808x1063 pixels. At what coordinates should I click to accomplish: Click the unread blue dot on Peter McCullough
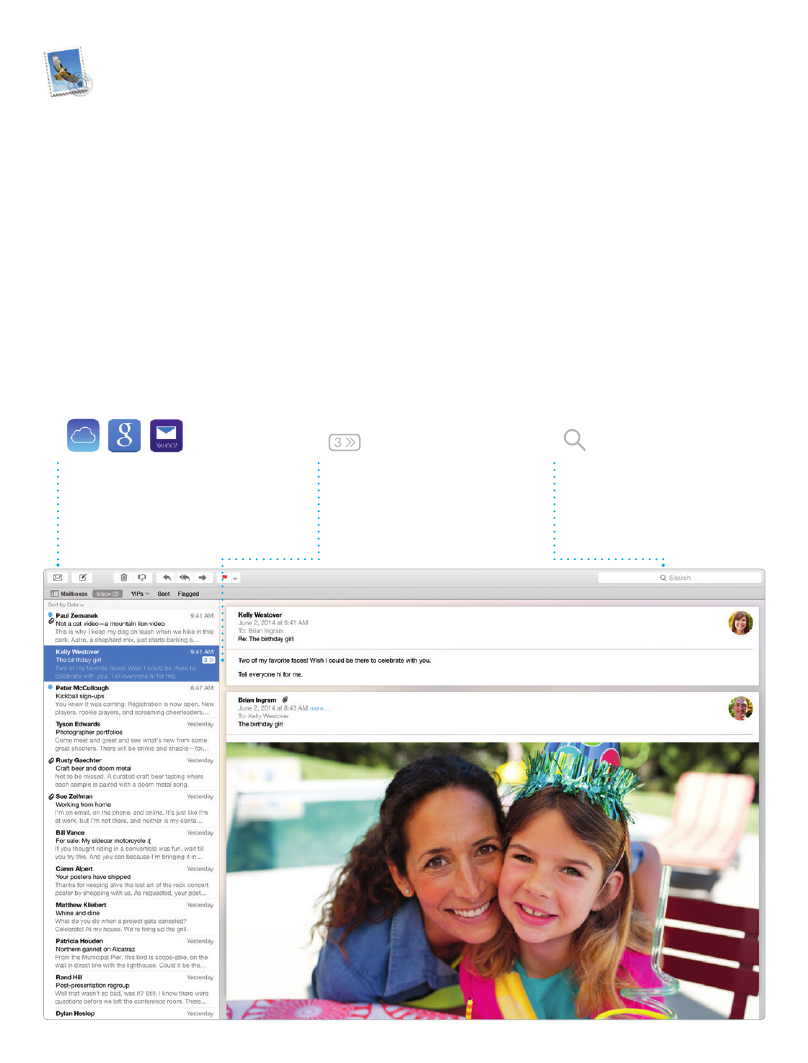pos(50,687)
